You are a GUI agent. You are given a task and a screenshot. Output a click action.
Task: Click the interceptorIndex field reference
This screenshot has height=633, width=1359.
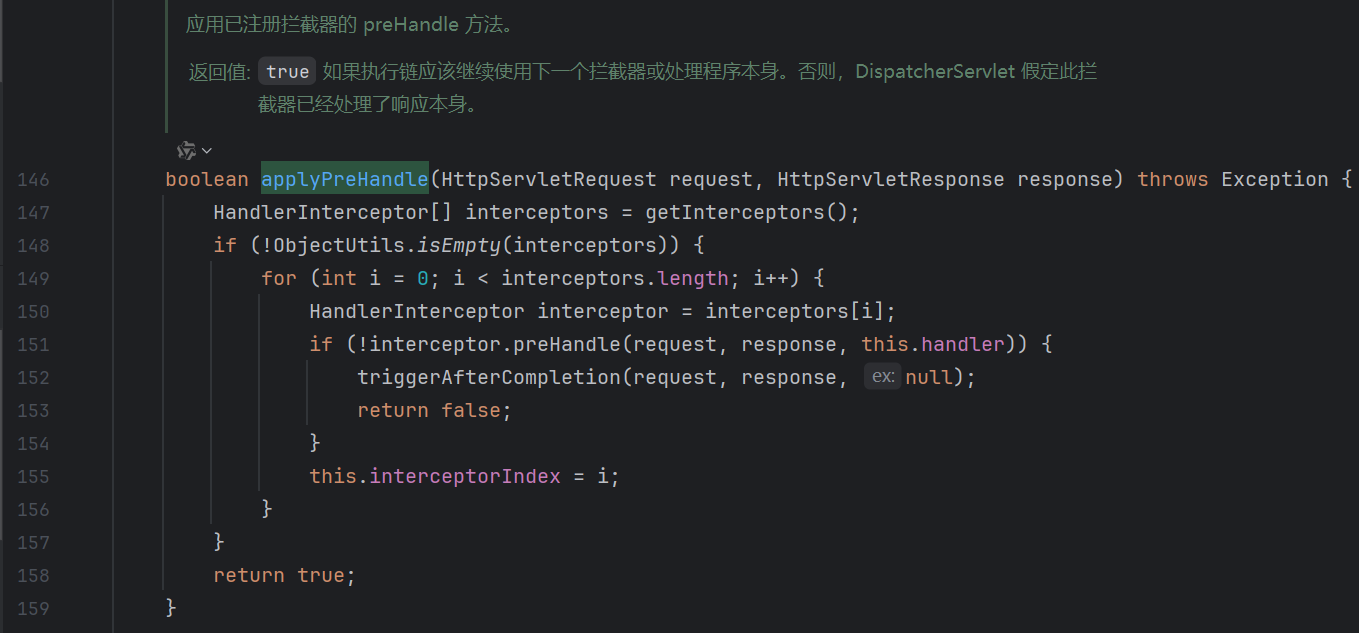(465, 477)
